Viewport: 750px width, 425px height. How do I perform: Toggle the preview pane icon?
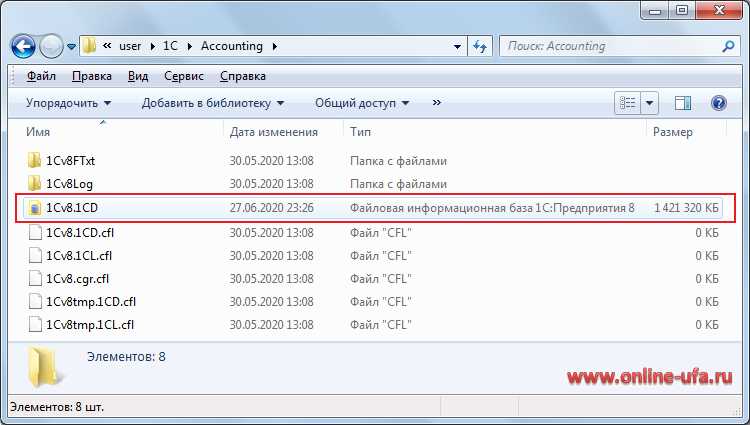[683, 103]
